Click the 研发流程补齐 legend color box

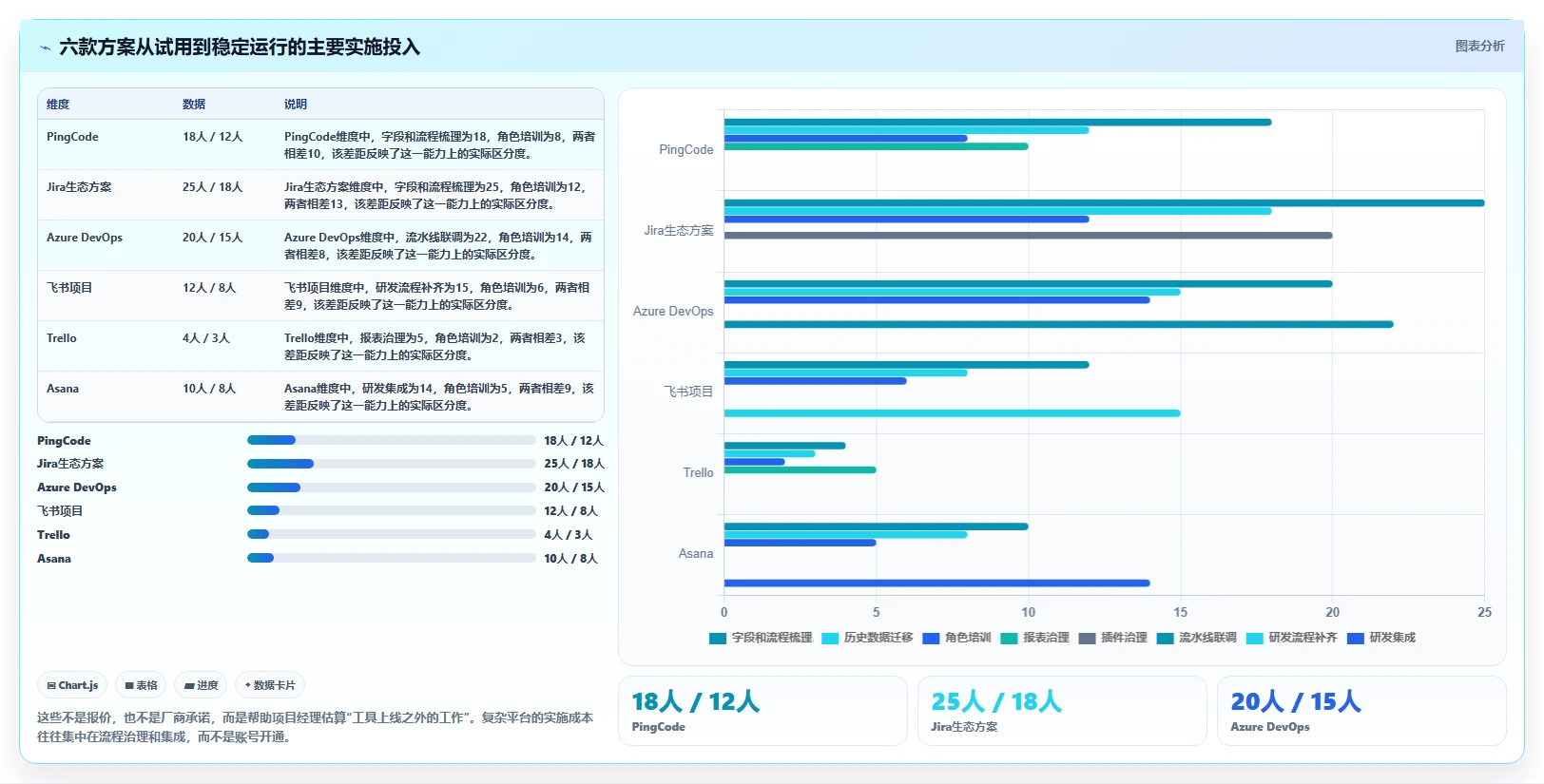point(1254,639)
